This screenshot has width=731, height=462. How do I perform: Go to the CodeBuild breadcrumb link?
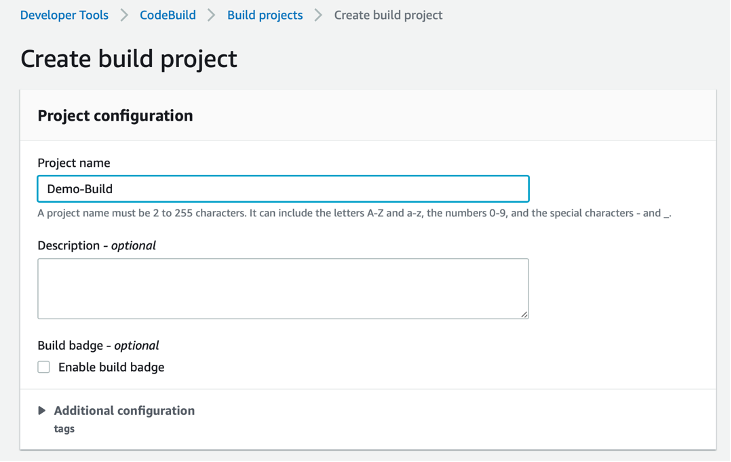click(167, 15)
